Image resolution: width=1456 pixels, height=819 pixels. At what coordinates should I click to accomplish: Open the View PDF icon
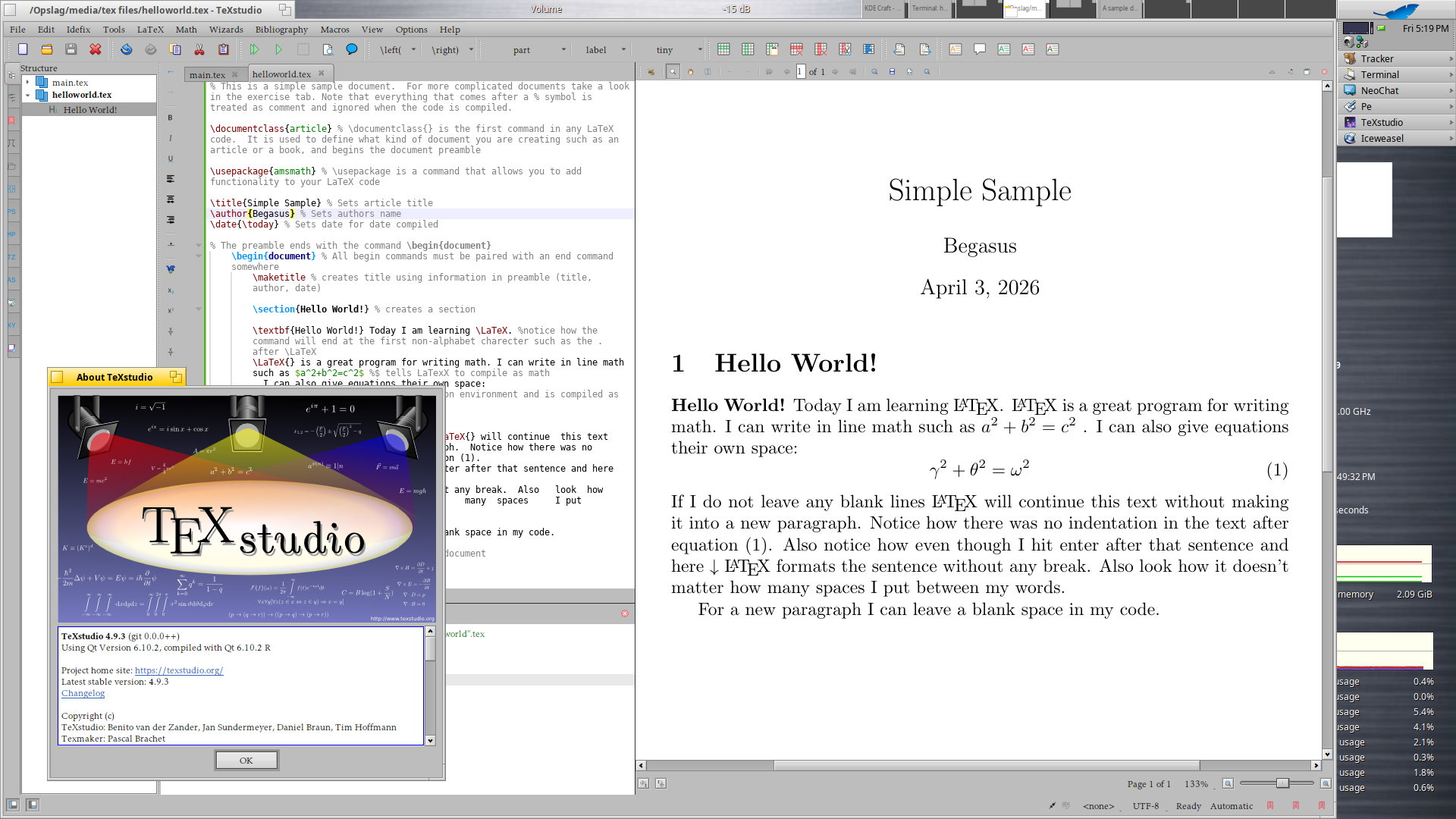(x=328, y=49)
